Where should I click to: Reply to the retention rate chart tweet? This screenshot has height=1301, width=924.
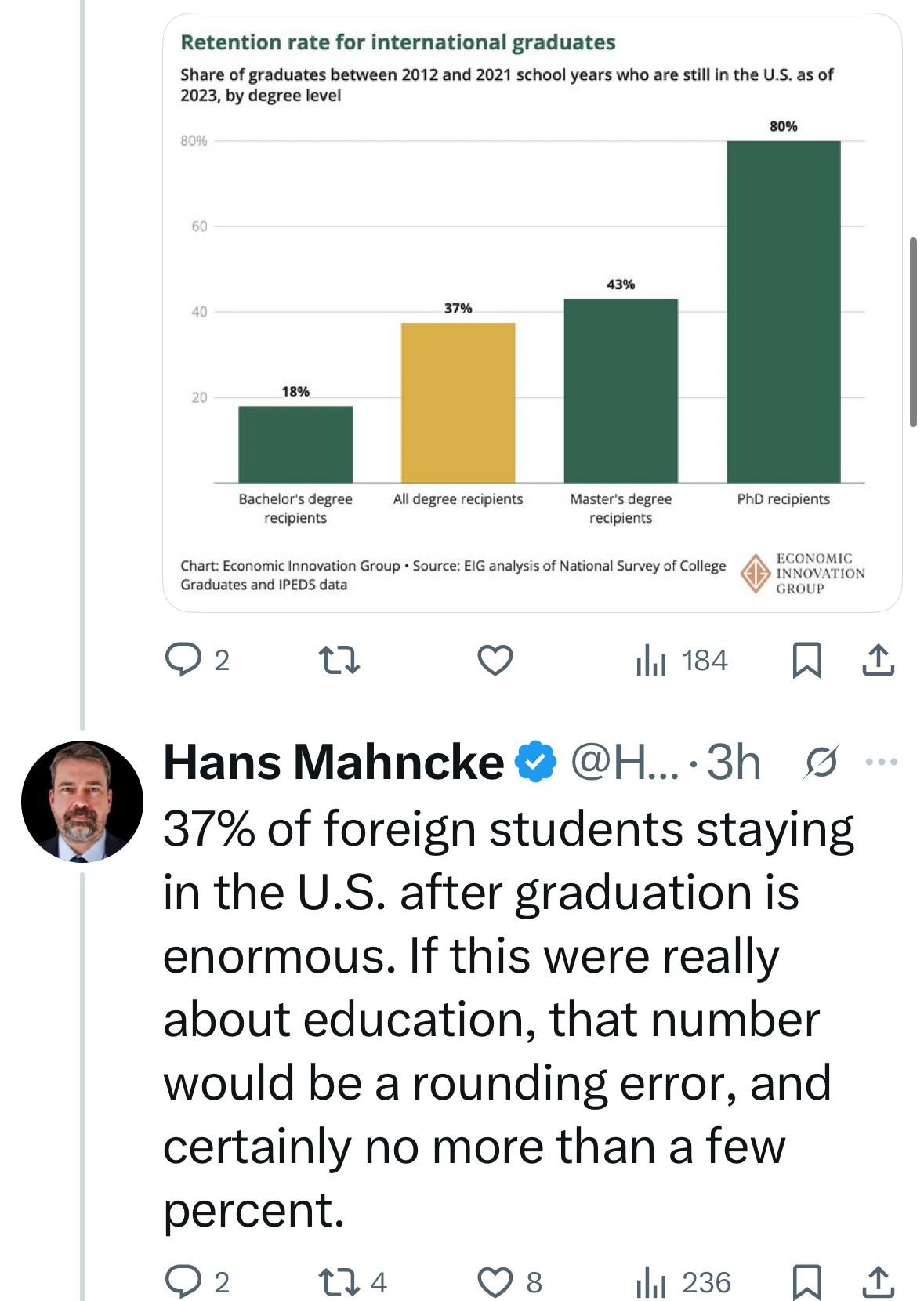(183, 661)
